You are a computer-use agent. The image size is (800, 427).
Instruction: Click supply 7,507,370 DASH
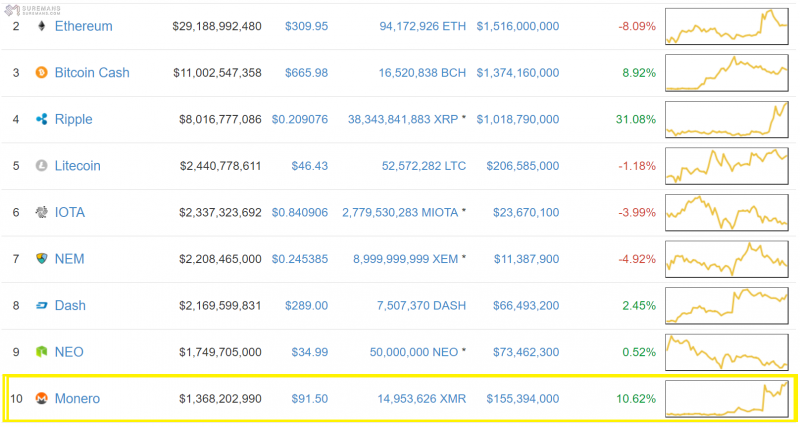coord(421,306)
